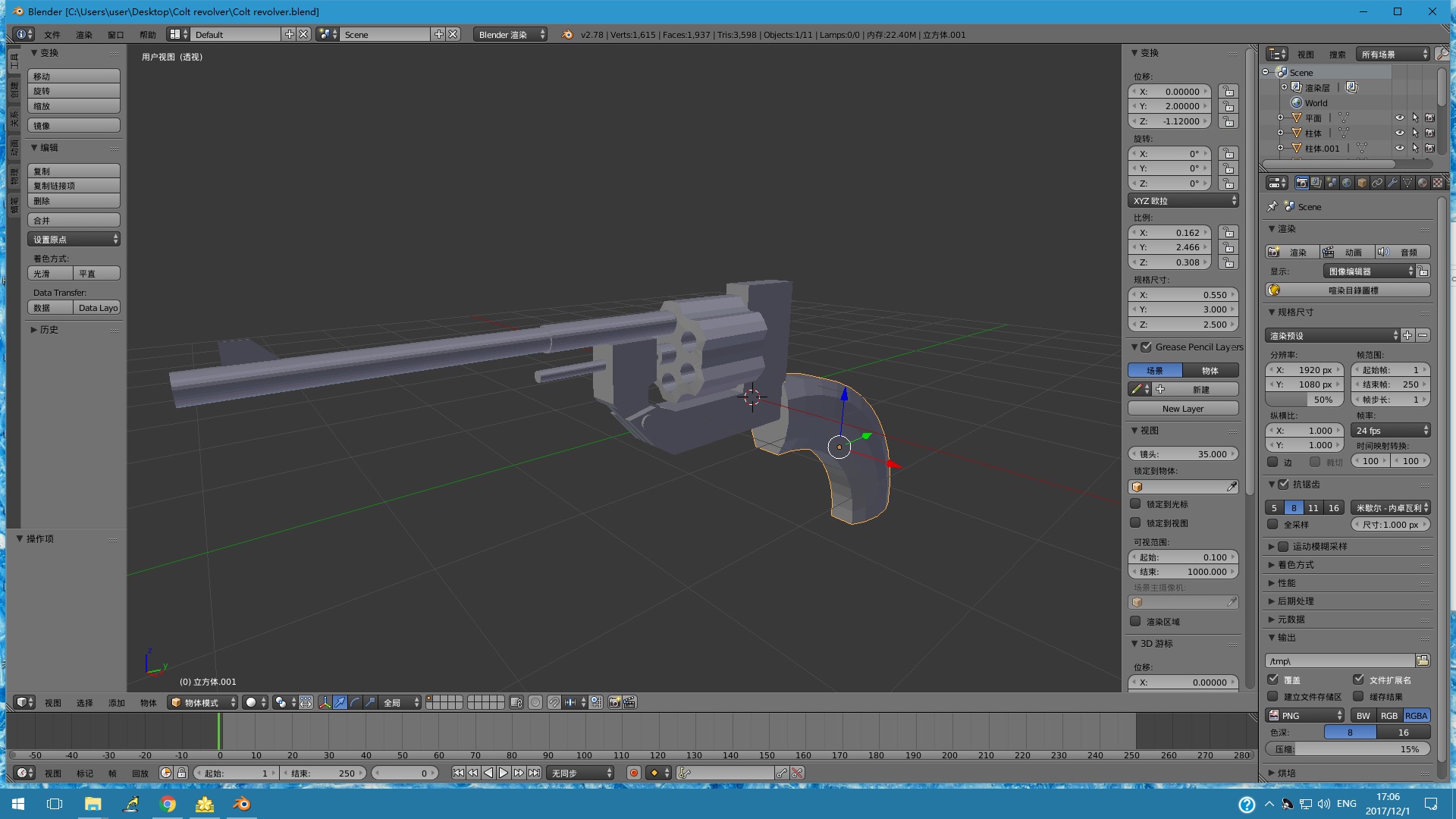Open the 物体模式 mode dropdown
The width and height of the screenshot is (1456, 819).
(x=202, y=702)
